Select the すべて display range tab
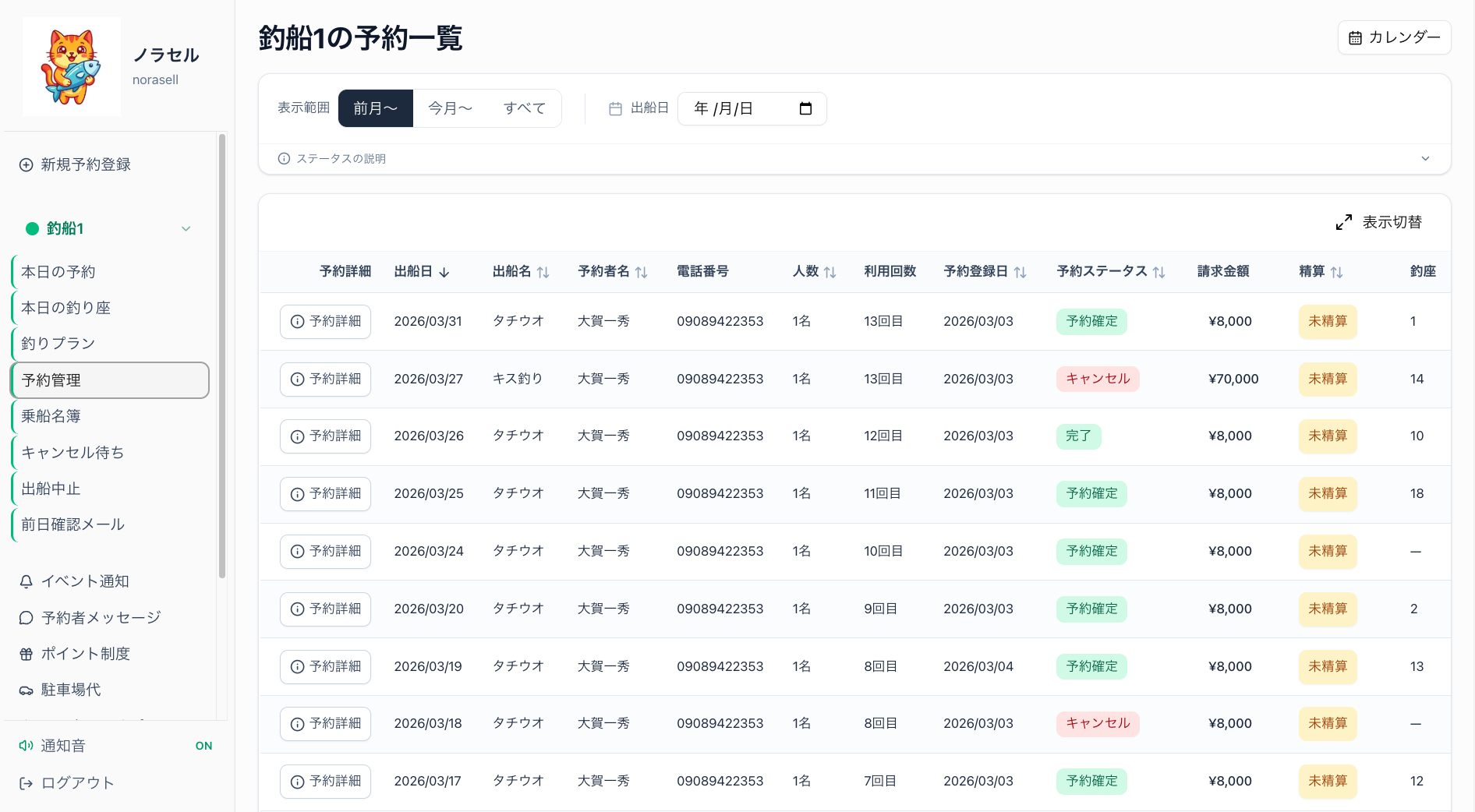This screenshot has height=812, width=1475. (524, 108)
